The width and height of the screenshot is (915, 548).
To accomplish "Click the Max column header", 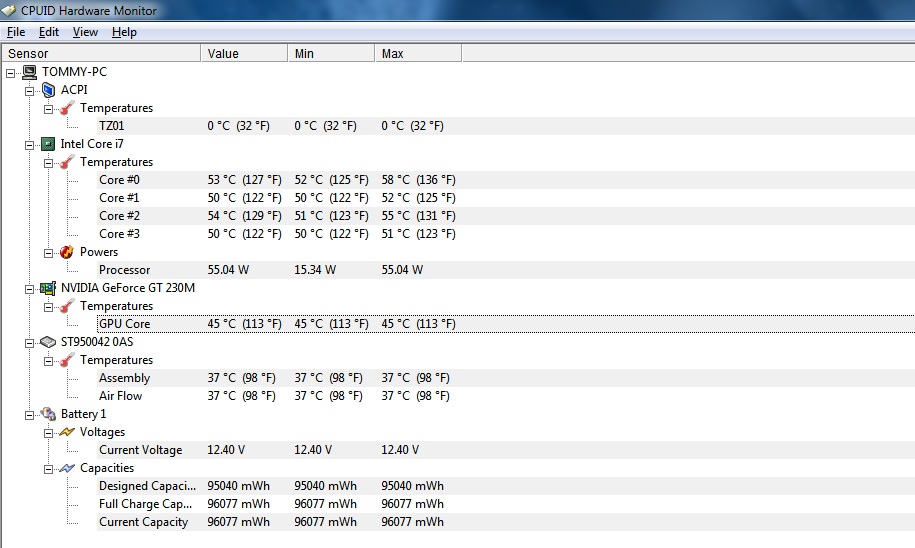I will (x=418, y=53).
